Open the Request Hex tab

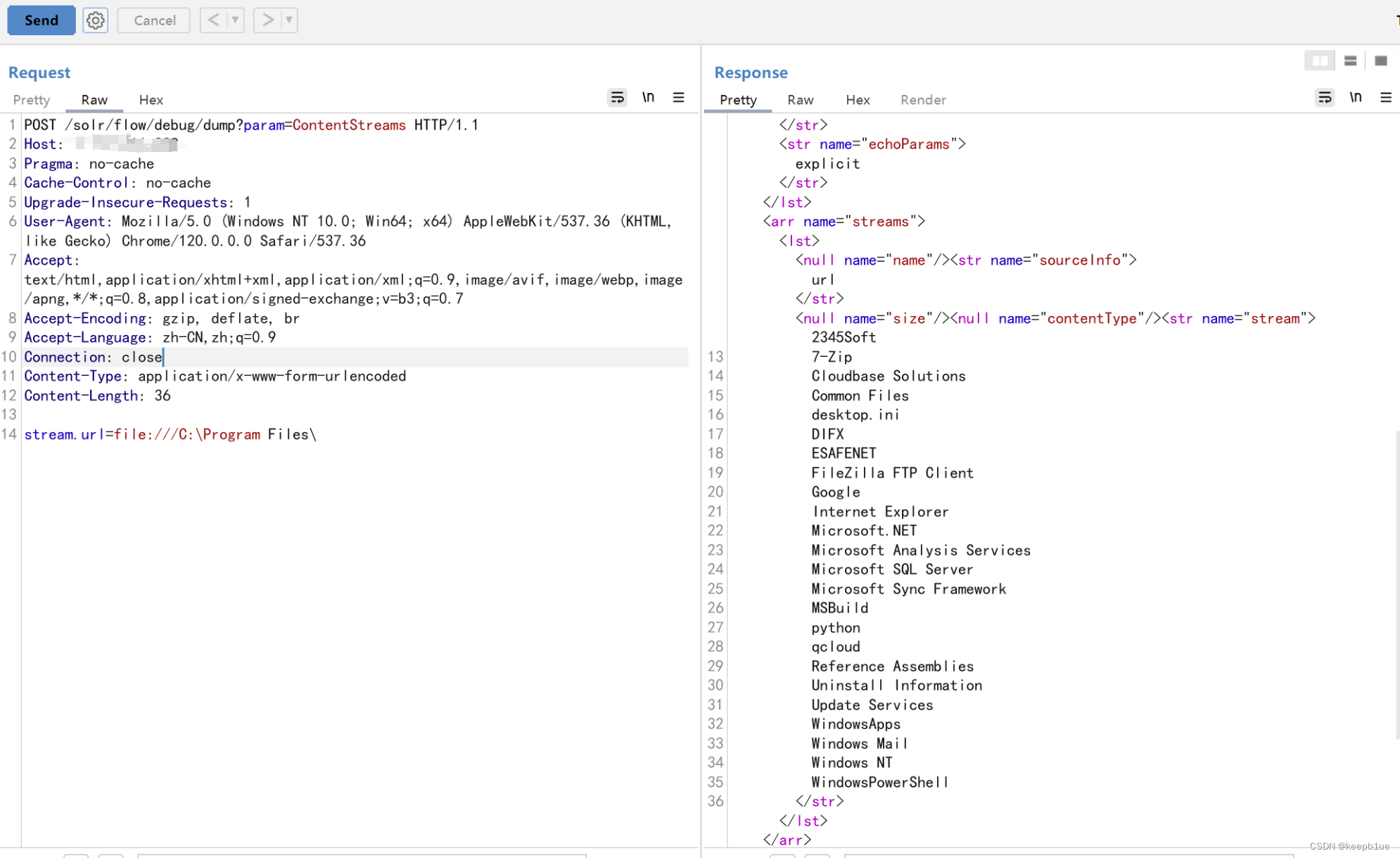151,99
